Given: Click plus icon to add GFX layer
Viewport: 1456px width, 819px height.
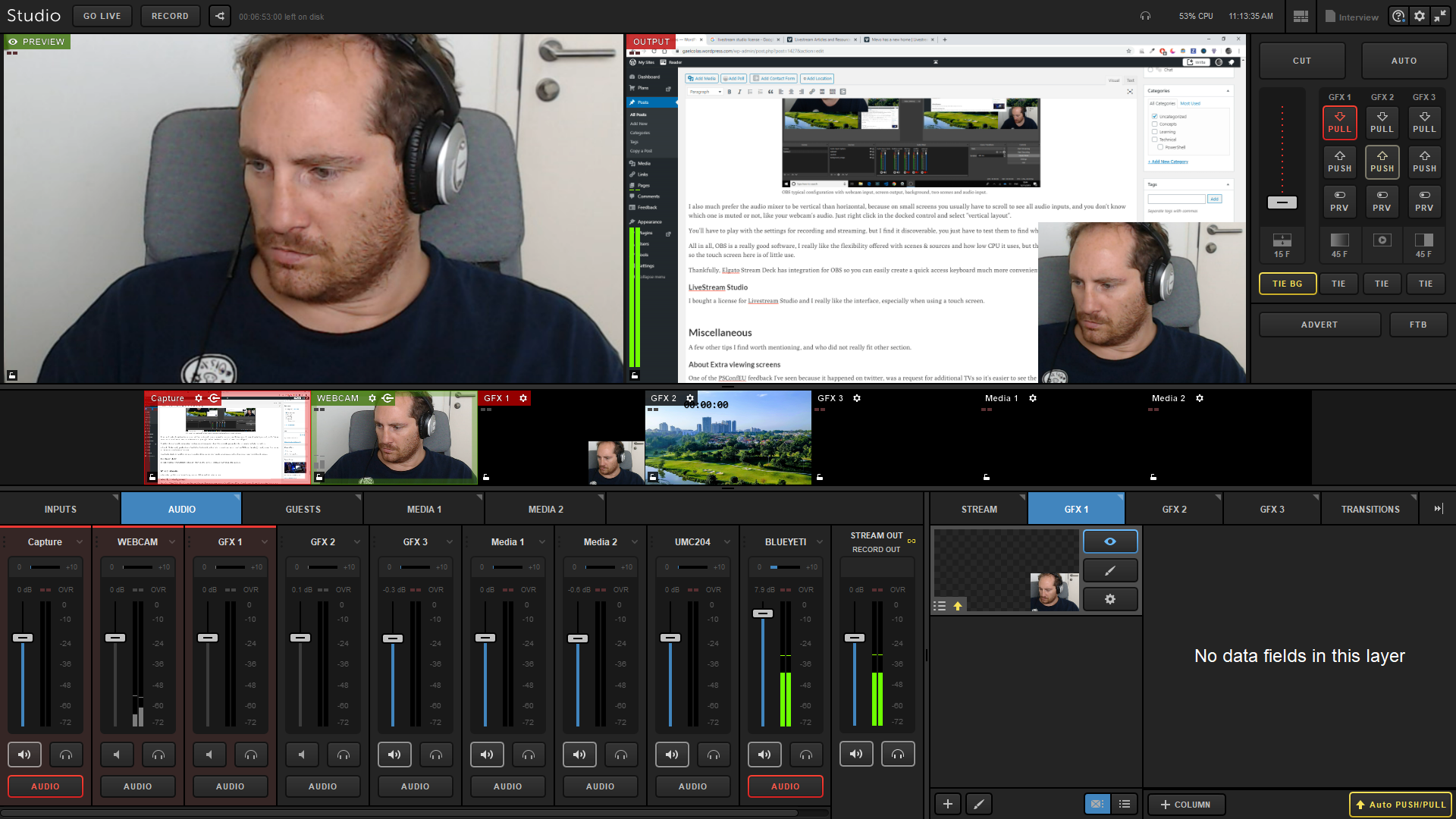Looking at the screenshot, I should pyautogui.click(x=947, y=804).
